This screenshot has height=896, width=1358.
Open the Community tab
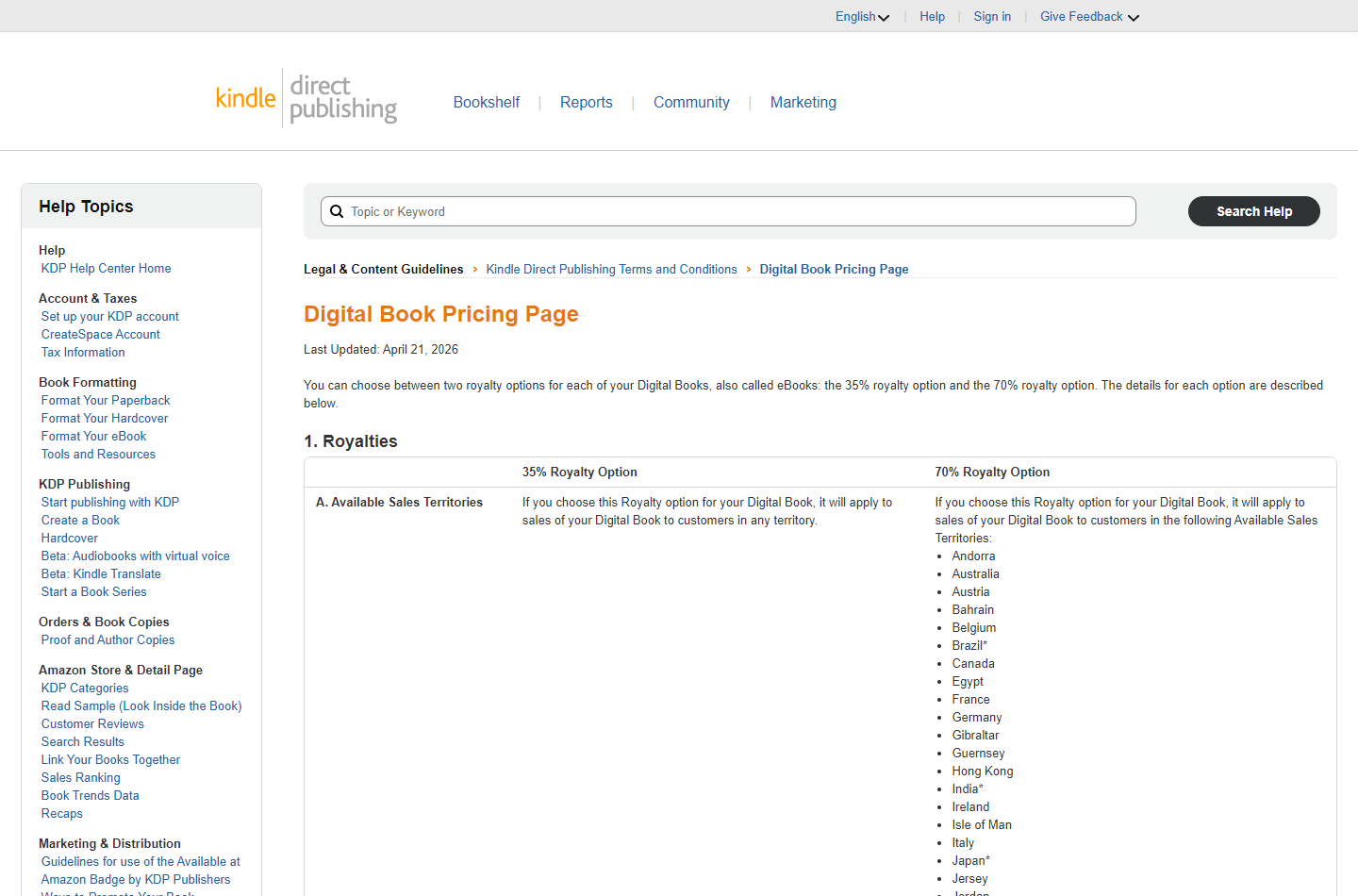(691, 102)
